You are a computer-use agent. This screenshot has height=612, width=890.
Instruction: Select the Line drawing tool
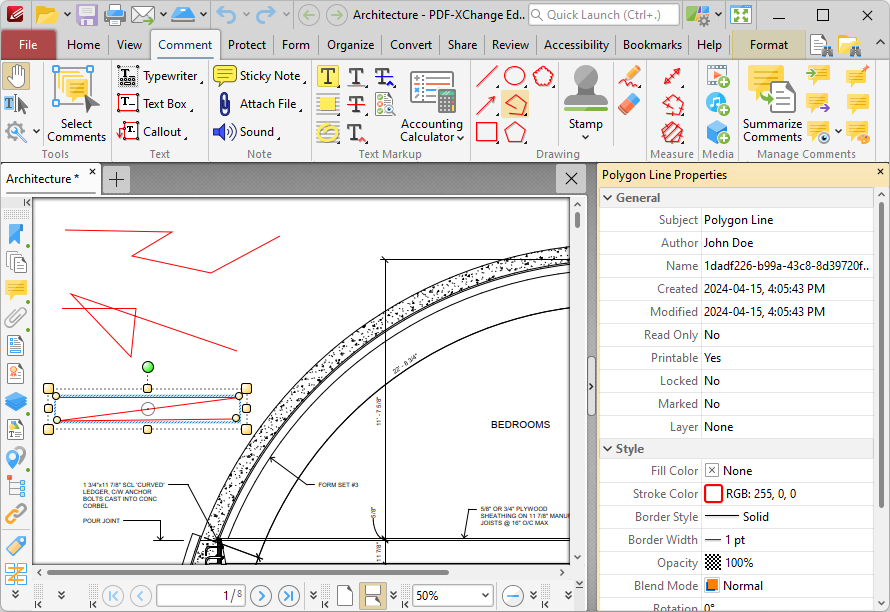coord(487,76)
